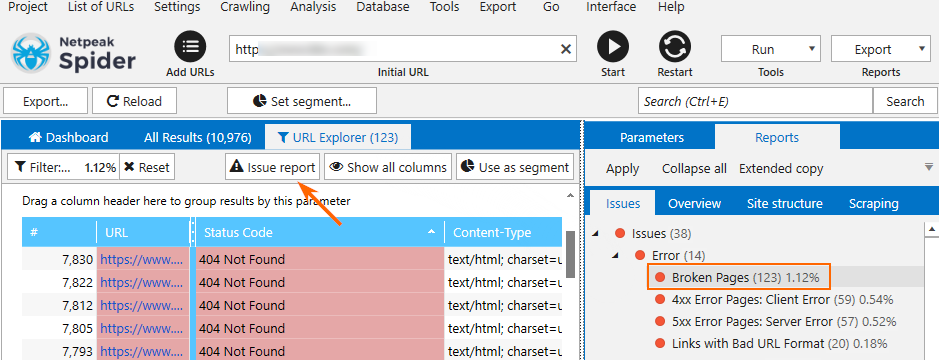Click Collapse all in Reports panel

tap(694, 169)
